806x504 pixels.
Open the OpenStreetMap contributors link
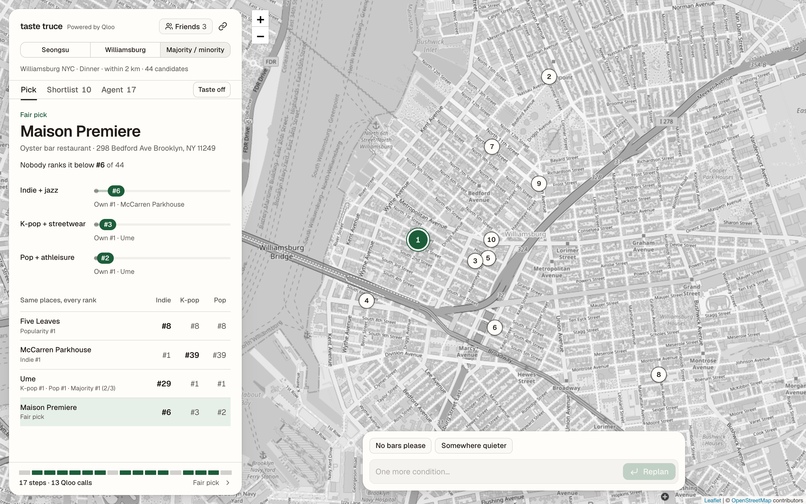751,500
